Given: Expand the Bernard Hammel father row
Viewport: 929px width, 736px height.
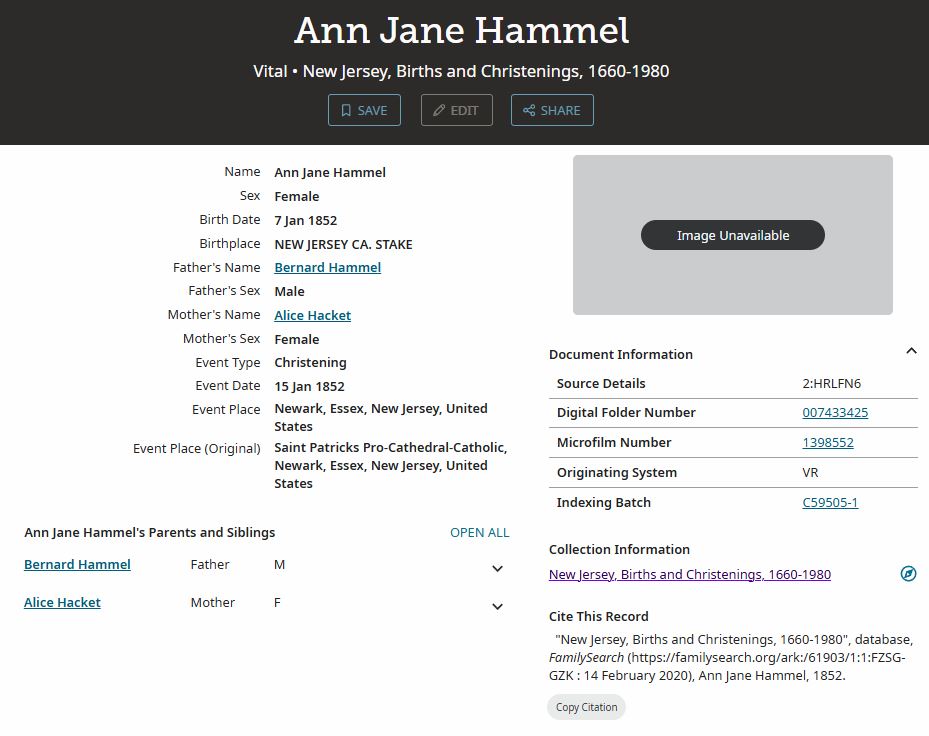Looking at the screenshot, I should [x=497, y=569].
